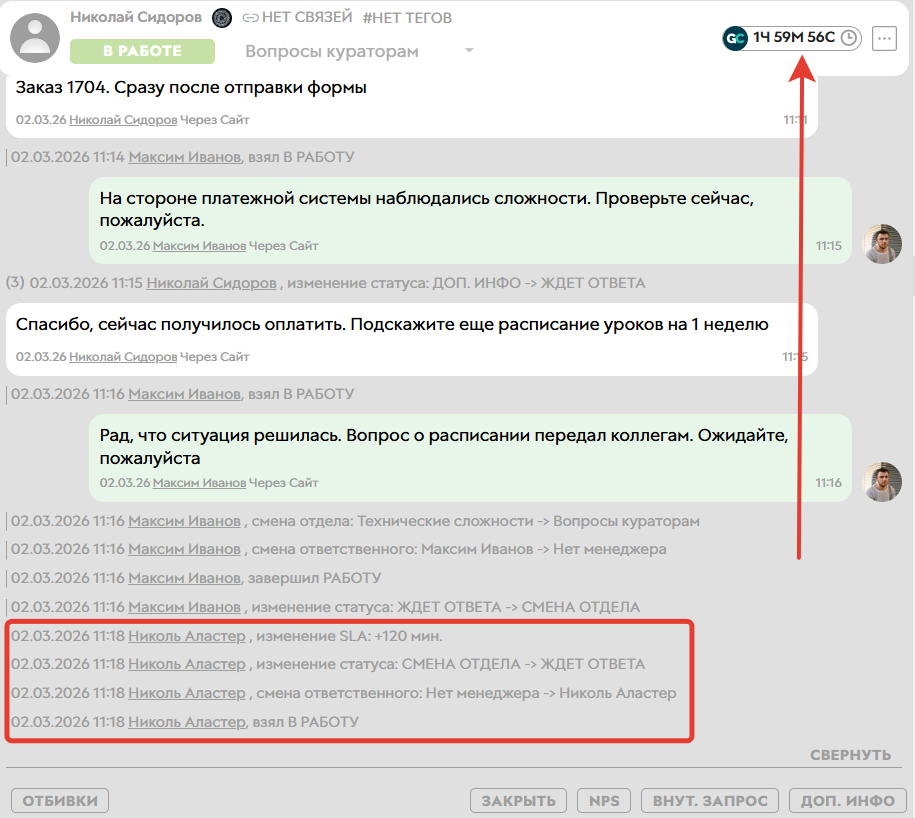915x818 pixels.
Task: Open Николь Аластер link in the изменение SLA row
Action: point(187,636)
